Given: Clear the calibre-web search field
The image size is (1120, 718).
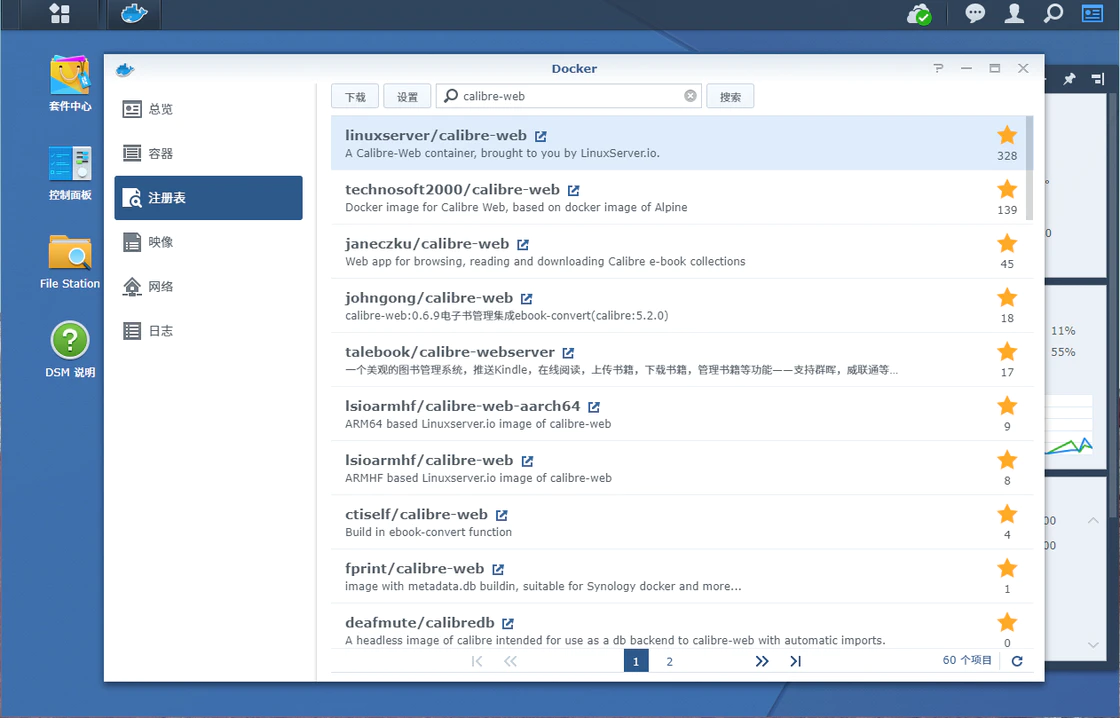Looking at the screenshot, I should tap(690, 96).
